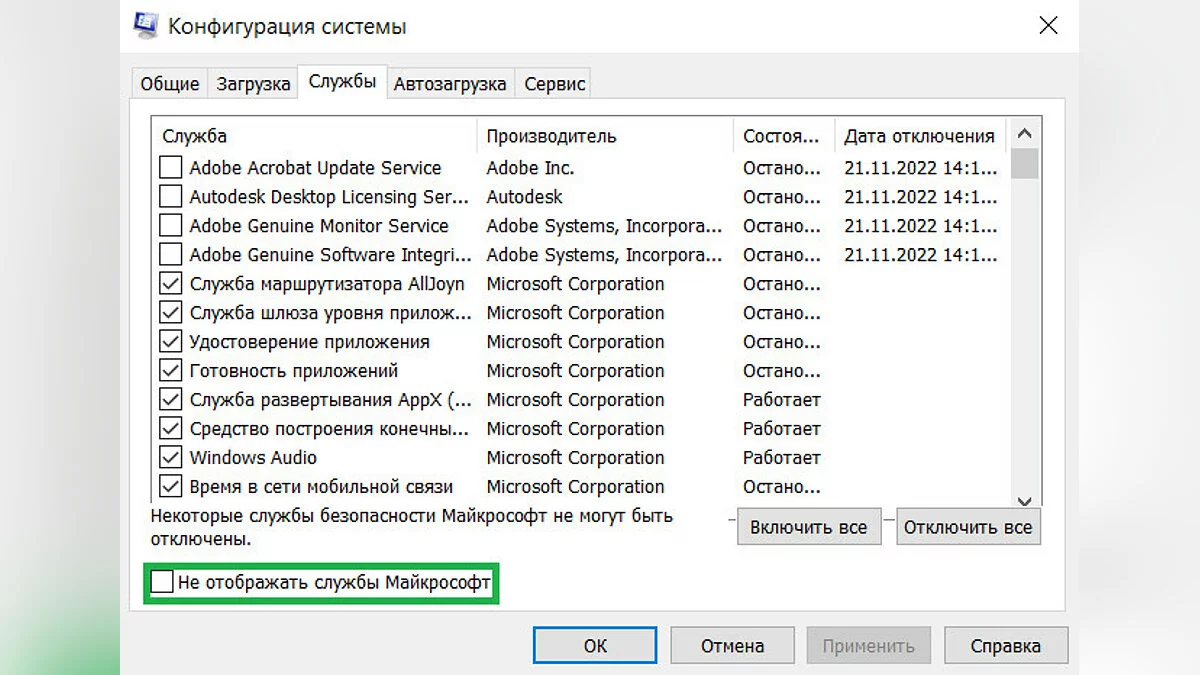Open the Сервис tab
1200x675 pixels.
coord(555,84)
